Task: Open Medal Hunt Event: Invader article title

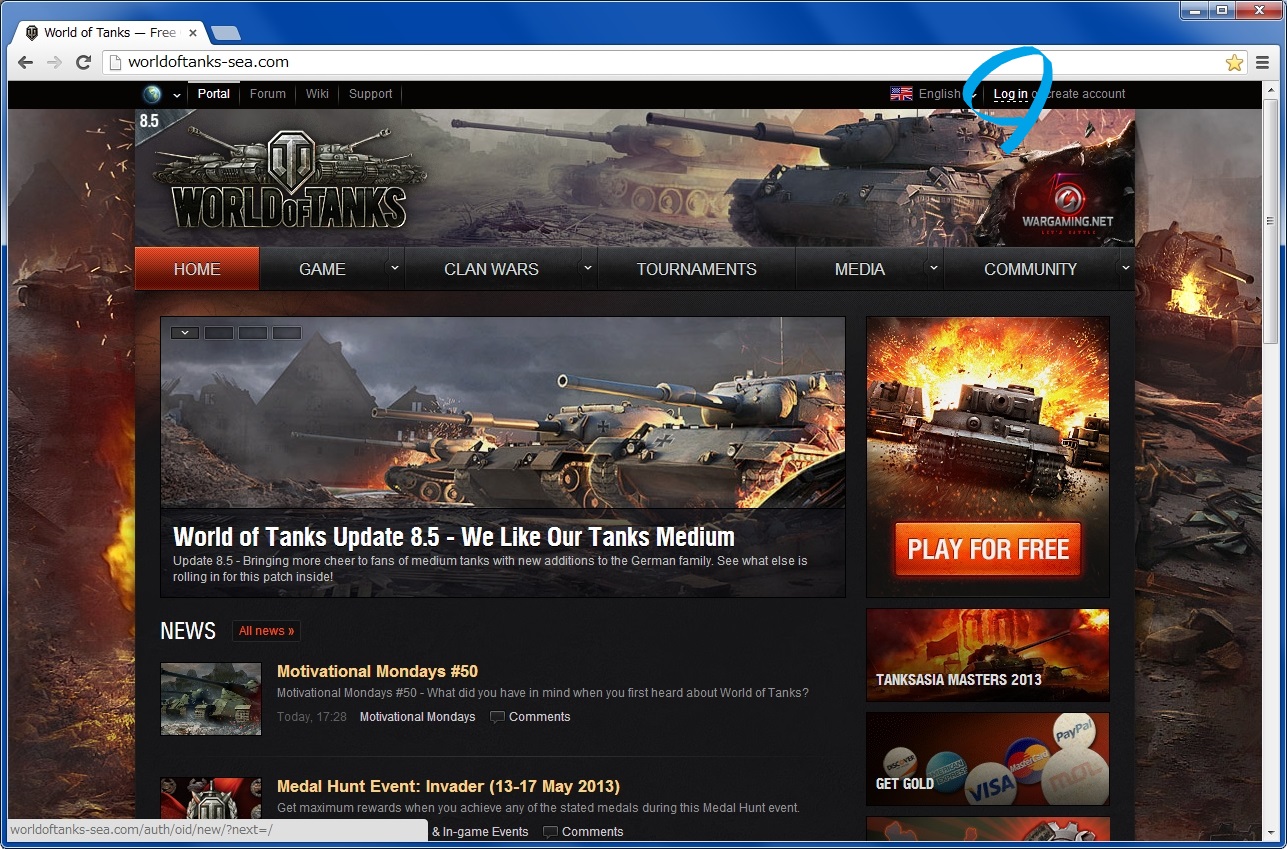Action: [x=448, y=786]
